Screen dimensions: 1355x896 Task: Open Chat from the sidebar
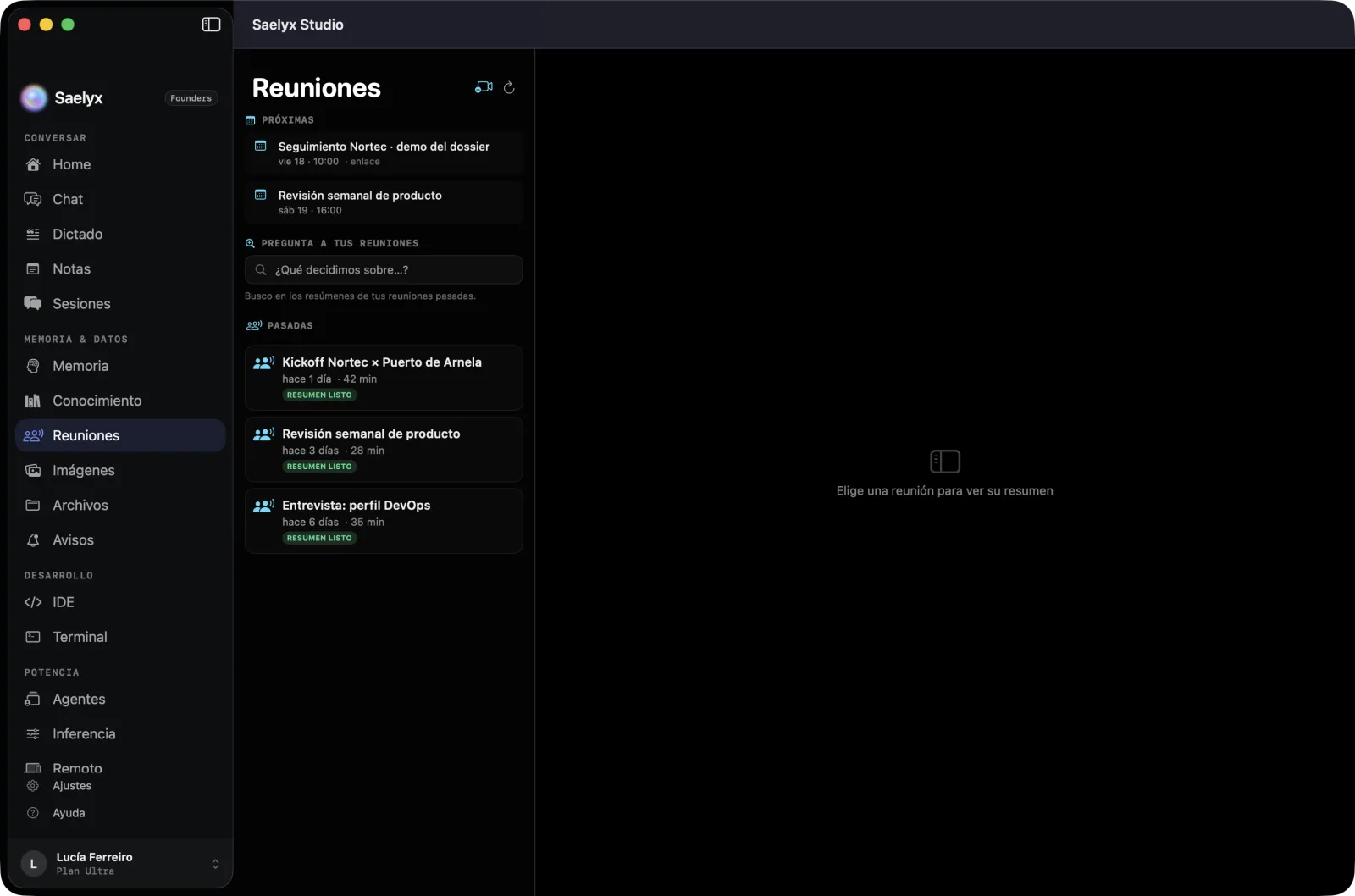point(120,199)
